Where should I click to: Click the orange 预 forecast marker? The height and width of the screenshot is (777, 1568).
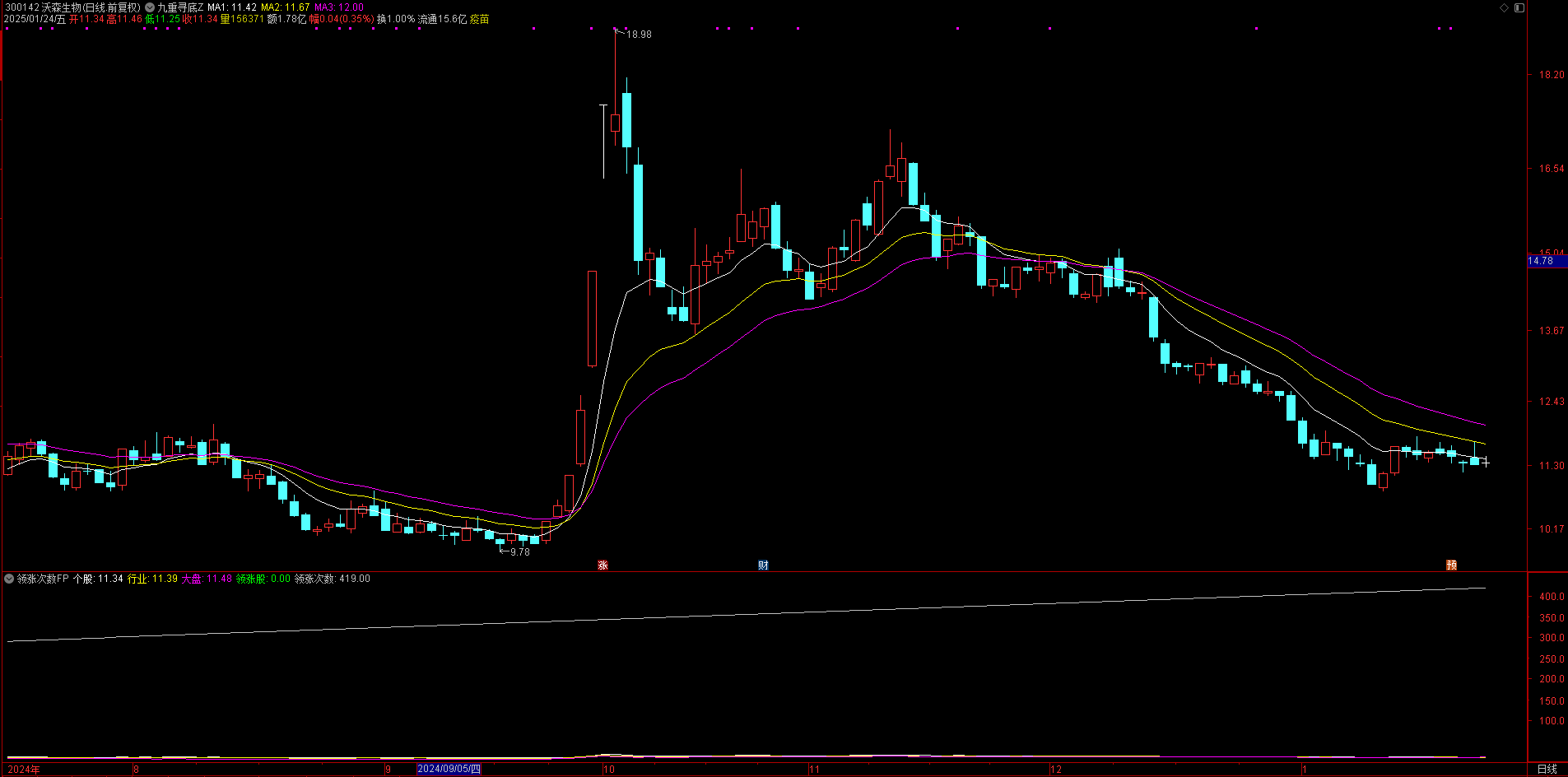[x=1452, y=565]
